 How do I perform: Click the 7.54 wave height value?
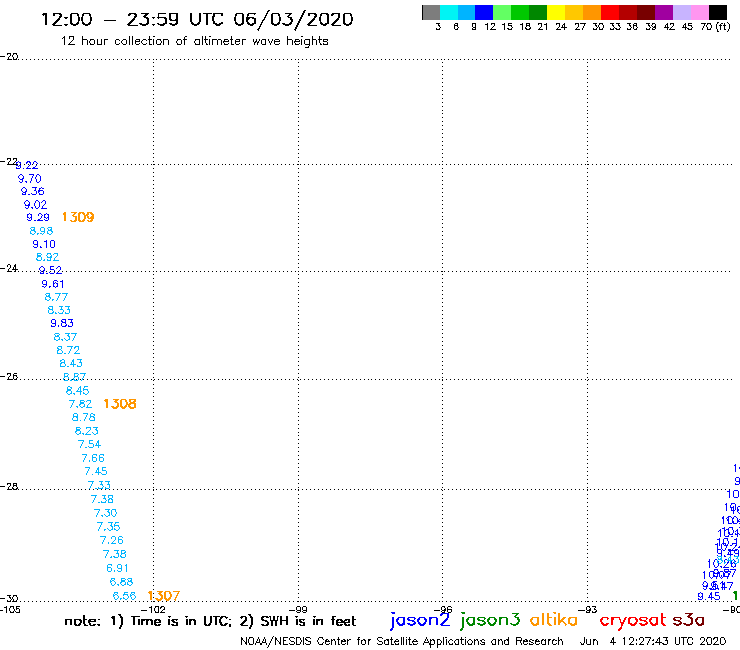pos(90,444)
